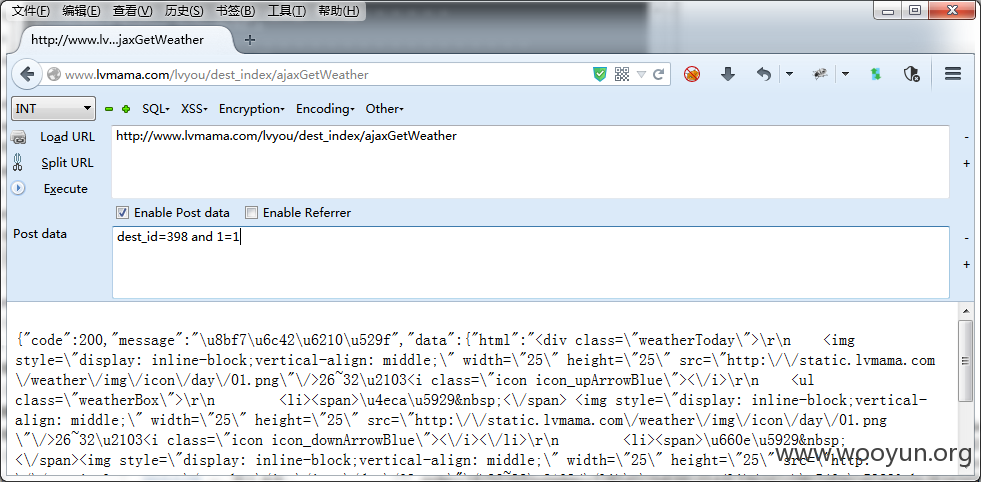The width and height of the screenshot is (981, 482).
Task: Click the Load URL button
Action: coord(68,137)
